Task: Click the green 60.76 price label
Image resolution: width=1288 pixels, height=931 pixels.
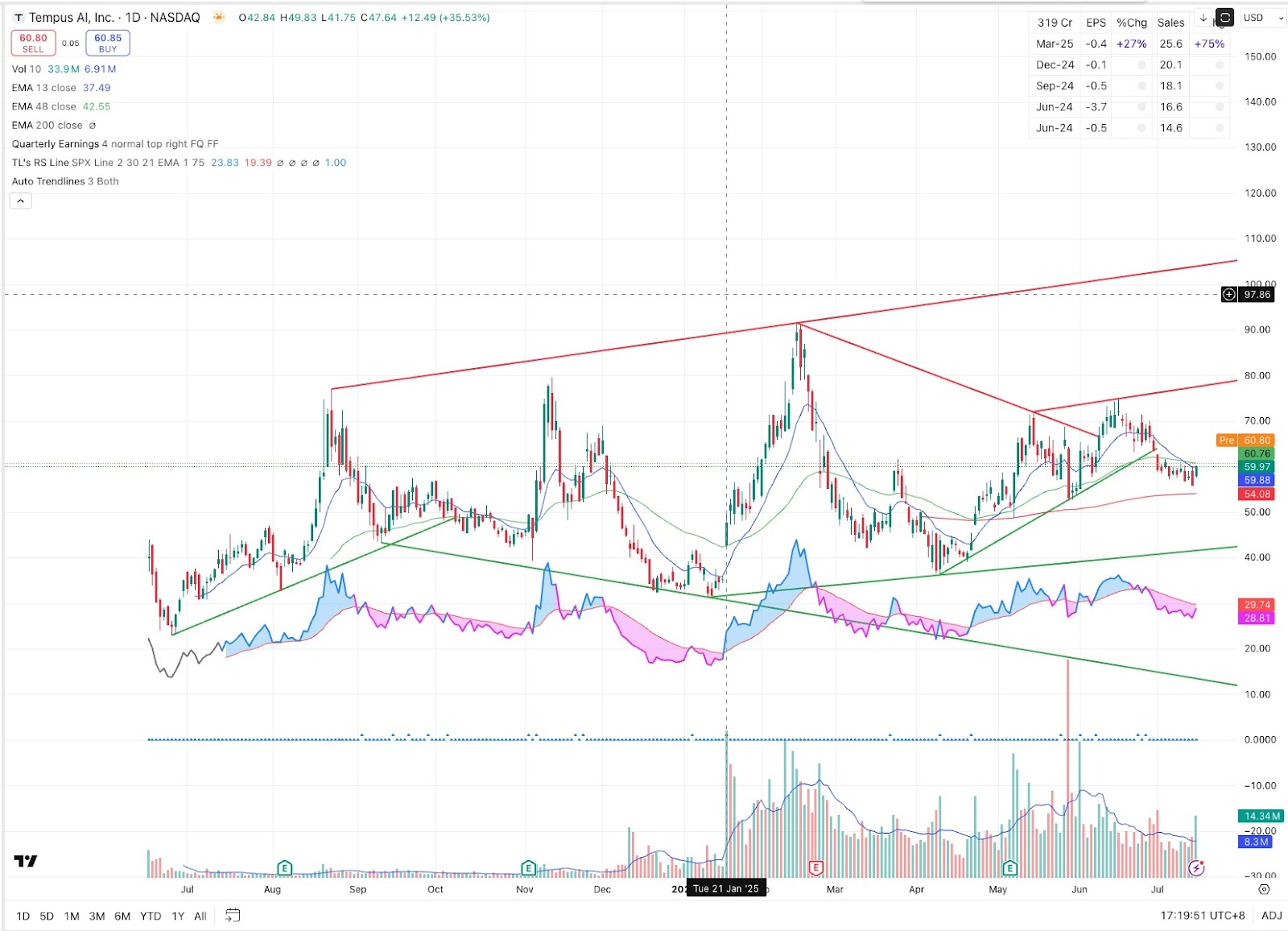Action: [1257, 453]
